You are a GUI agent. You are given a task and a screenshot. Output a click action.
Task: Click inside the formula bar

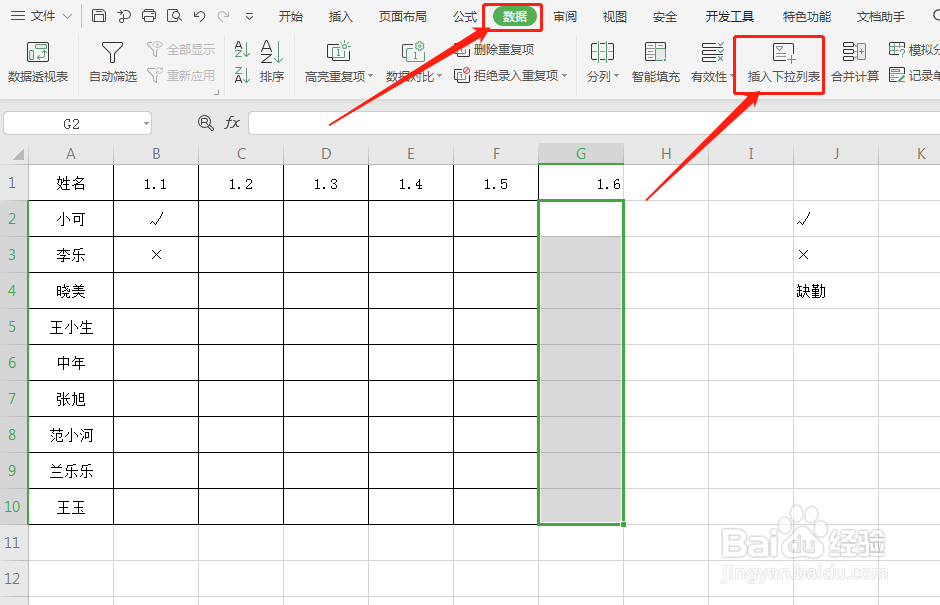(594, 124)
